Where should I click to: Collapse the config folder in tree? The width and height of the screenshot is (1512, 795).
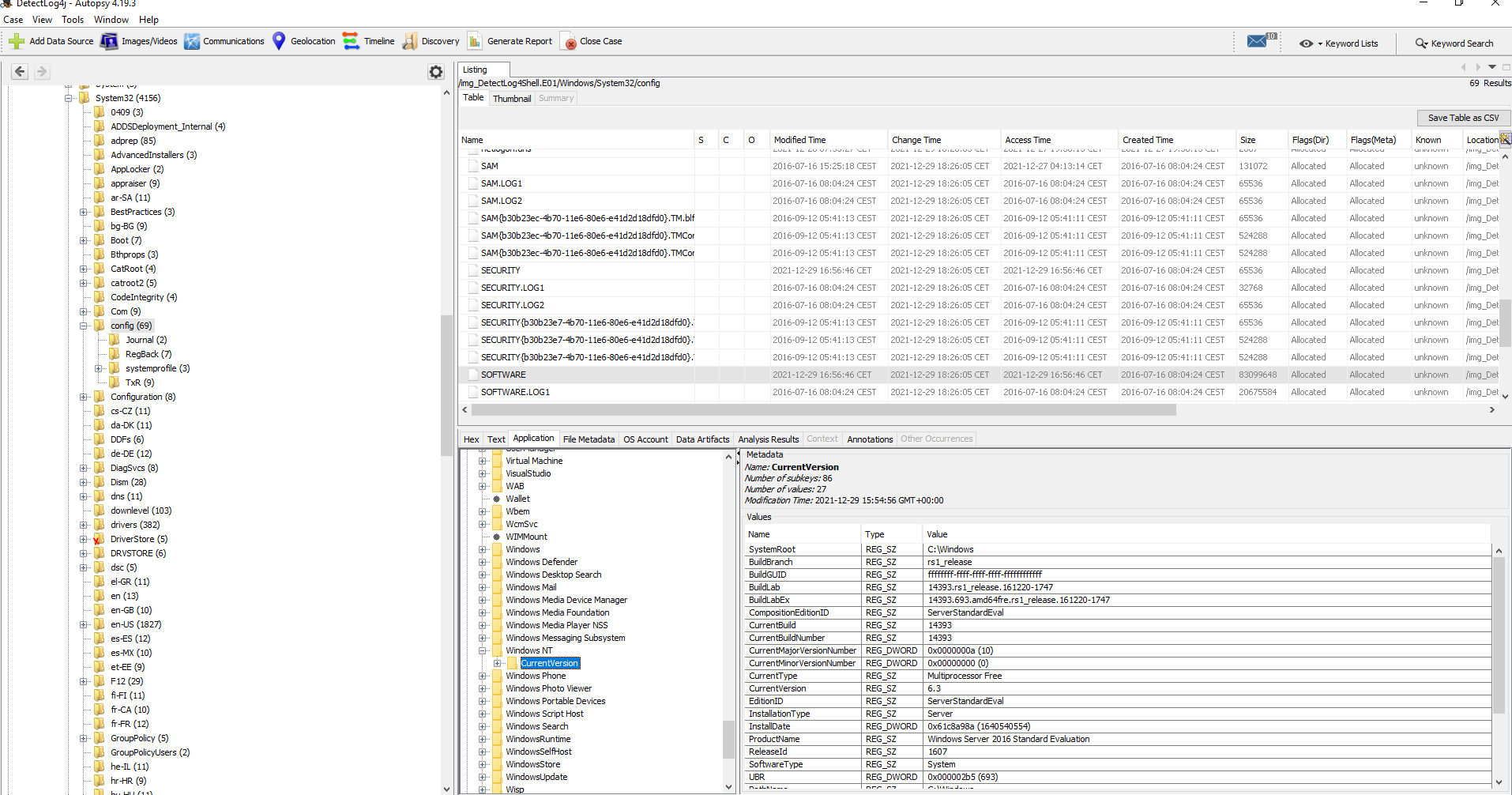[x=84, y=326]
